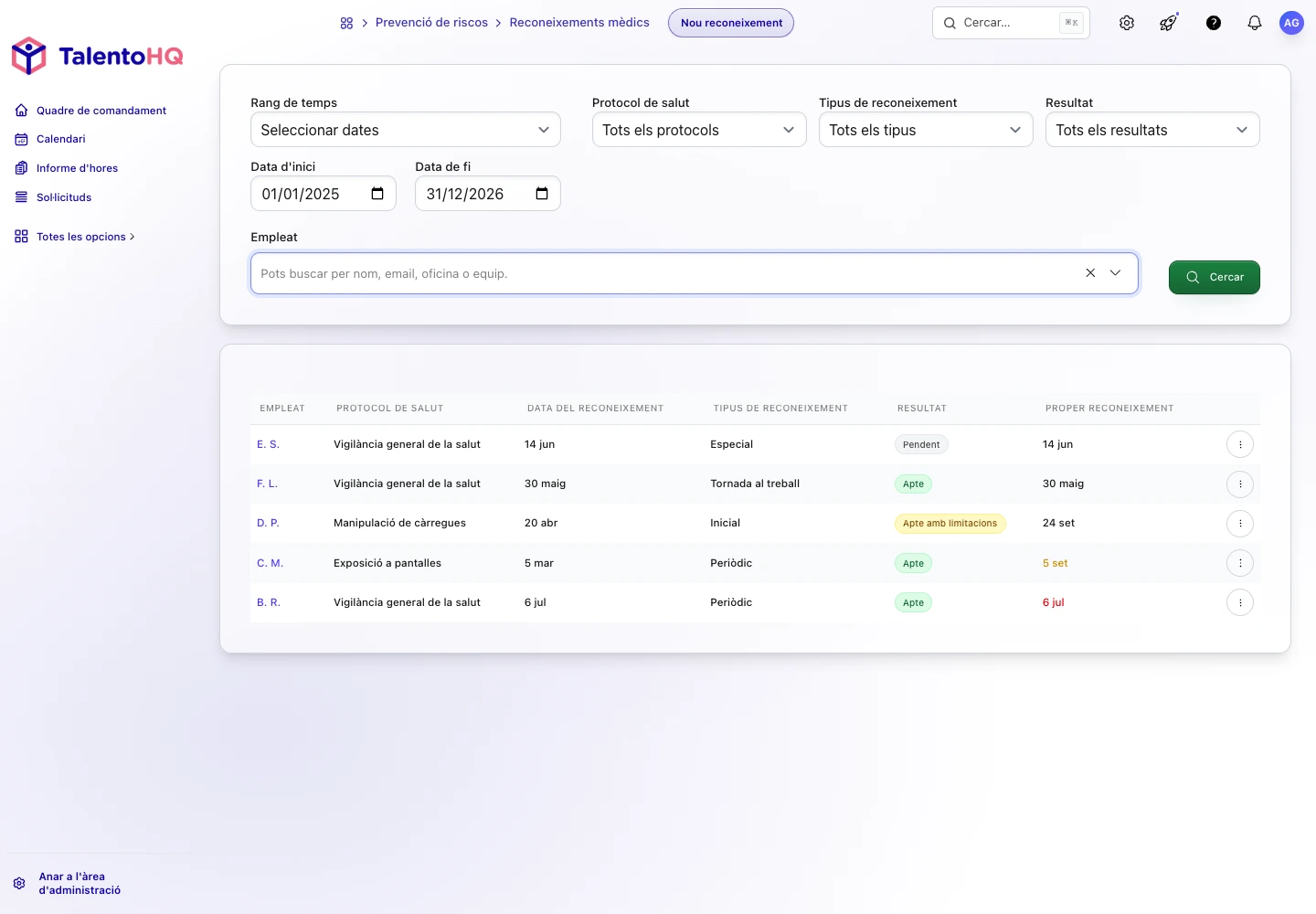Click Tornada al treball type cell

tap(755, 484)
